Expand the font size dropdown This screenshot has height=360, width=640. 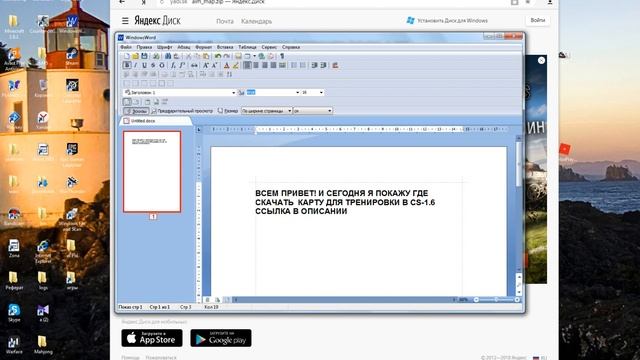[321, 93]
